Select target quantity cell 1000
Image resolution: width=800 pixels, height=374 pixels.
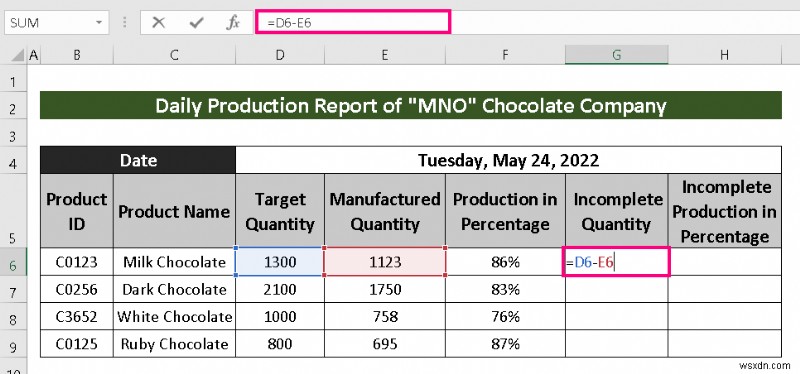tap(280, 316)
